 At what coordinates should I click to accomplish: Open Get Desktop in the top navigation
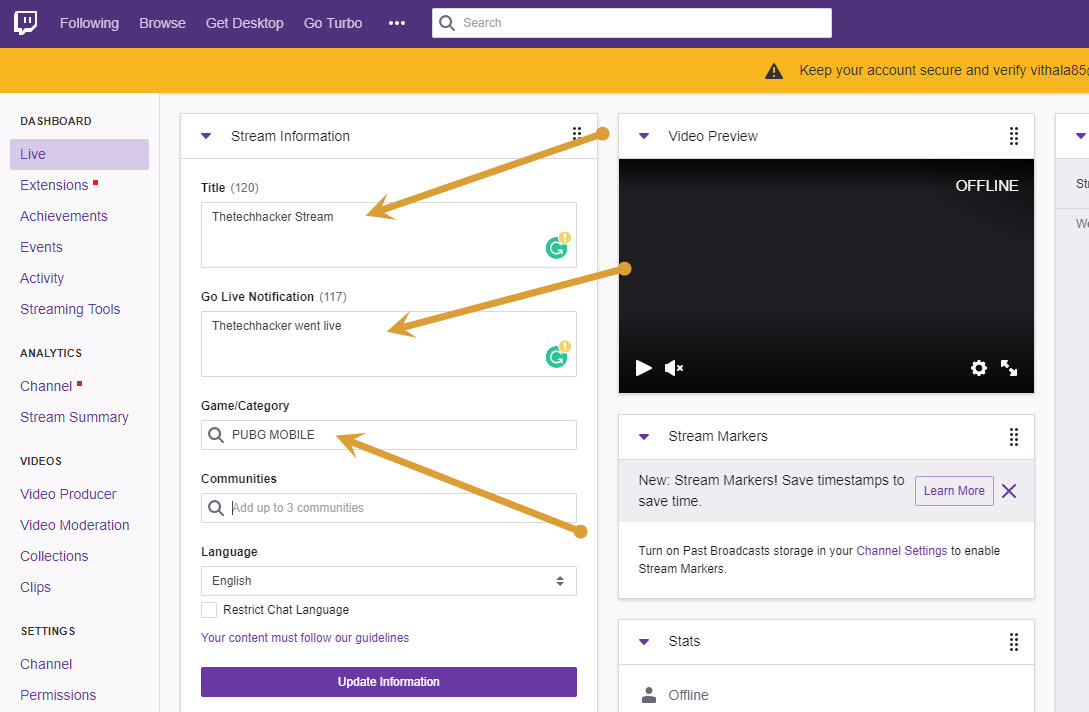(x=244, y=23)
